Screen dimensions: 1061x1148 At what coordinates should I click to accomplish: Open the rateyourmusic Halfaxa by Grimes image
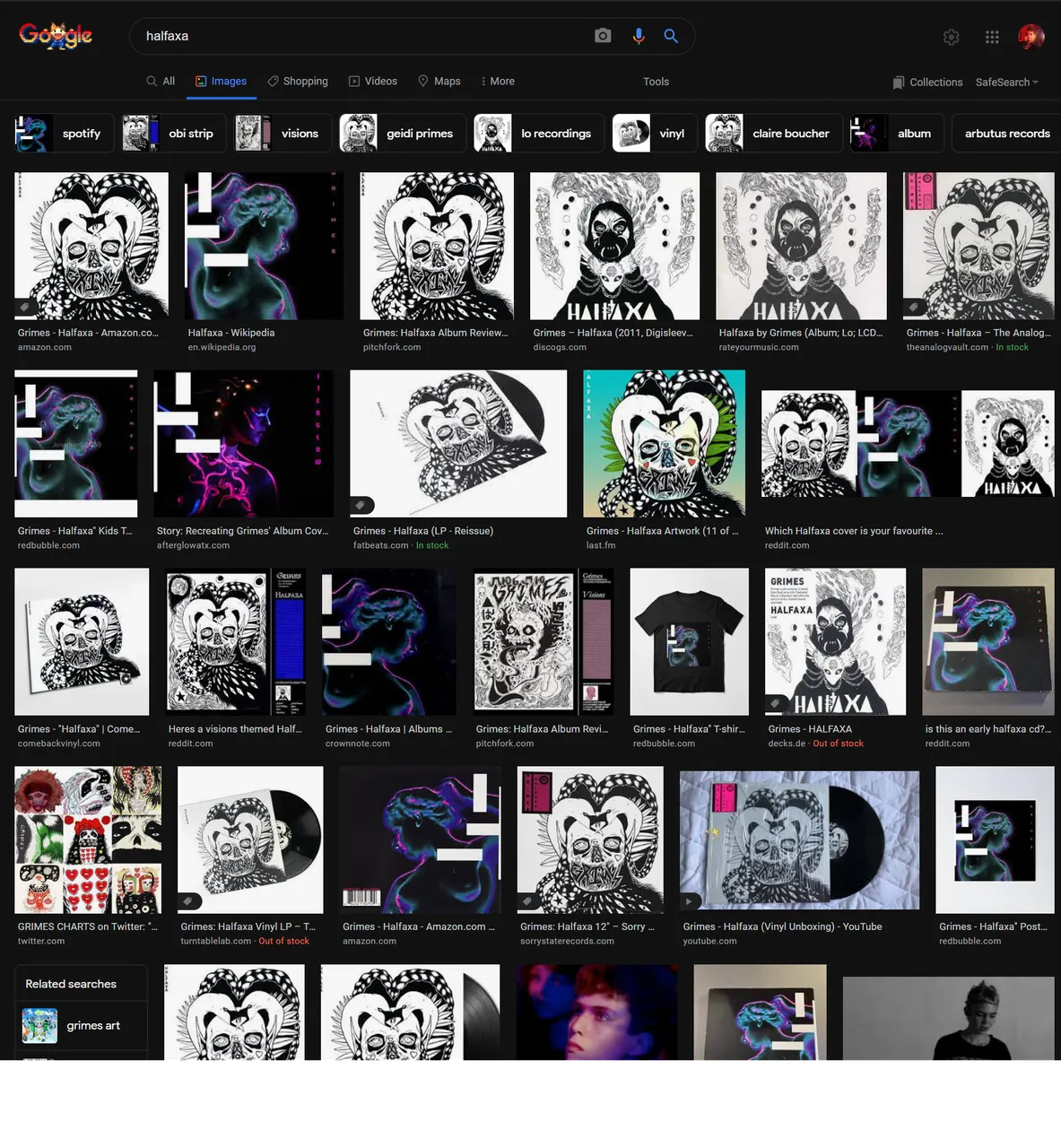[x=801, y=246]
